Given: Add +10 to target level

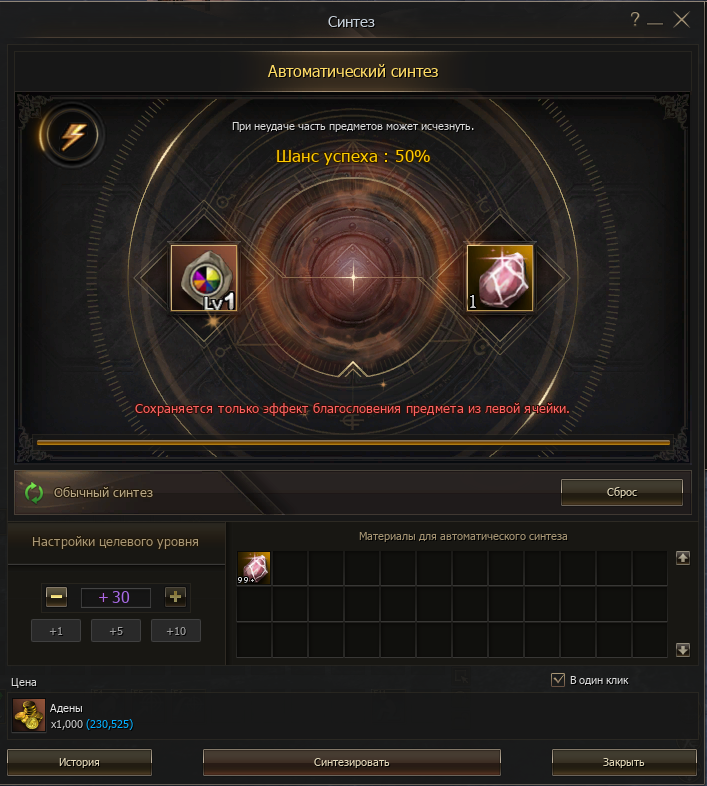Looking at the screenshot, I should (x=176, y=631).
